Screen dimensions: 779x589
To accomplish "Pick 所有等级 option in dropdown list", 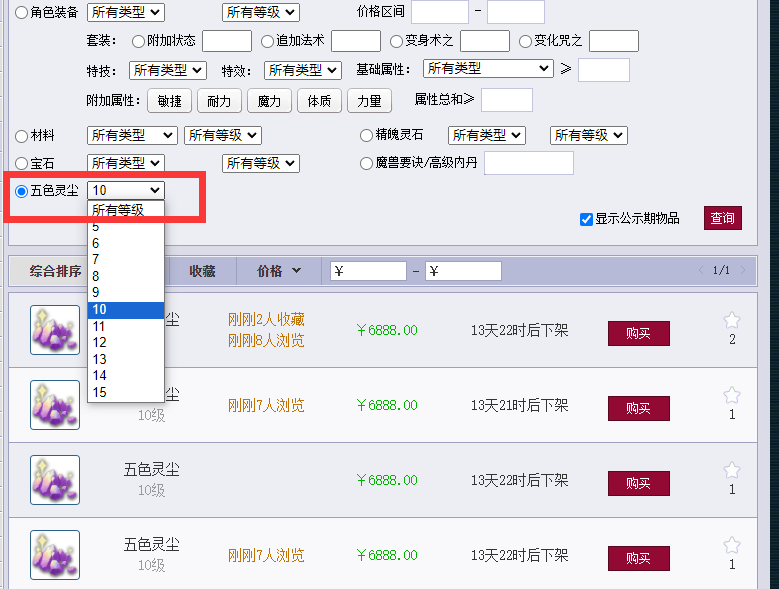I will click(x=118, y=210).
